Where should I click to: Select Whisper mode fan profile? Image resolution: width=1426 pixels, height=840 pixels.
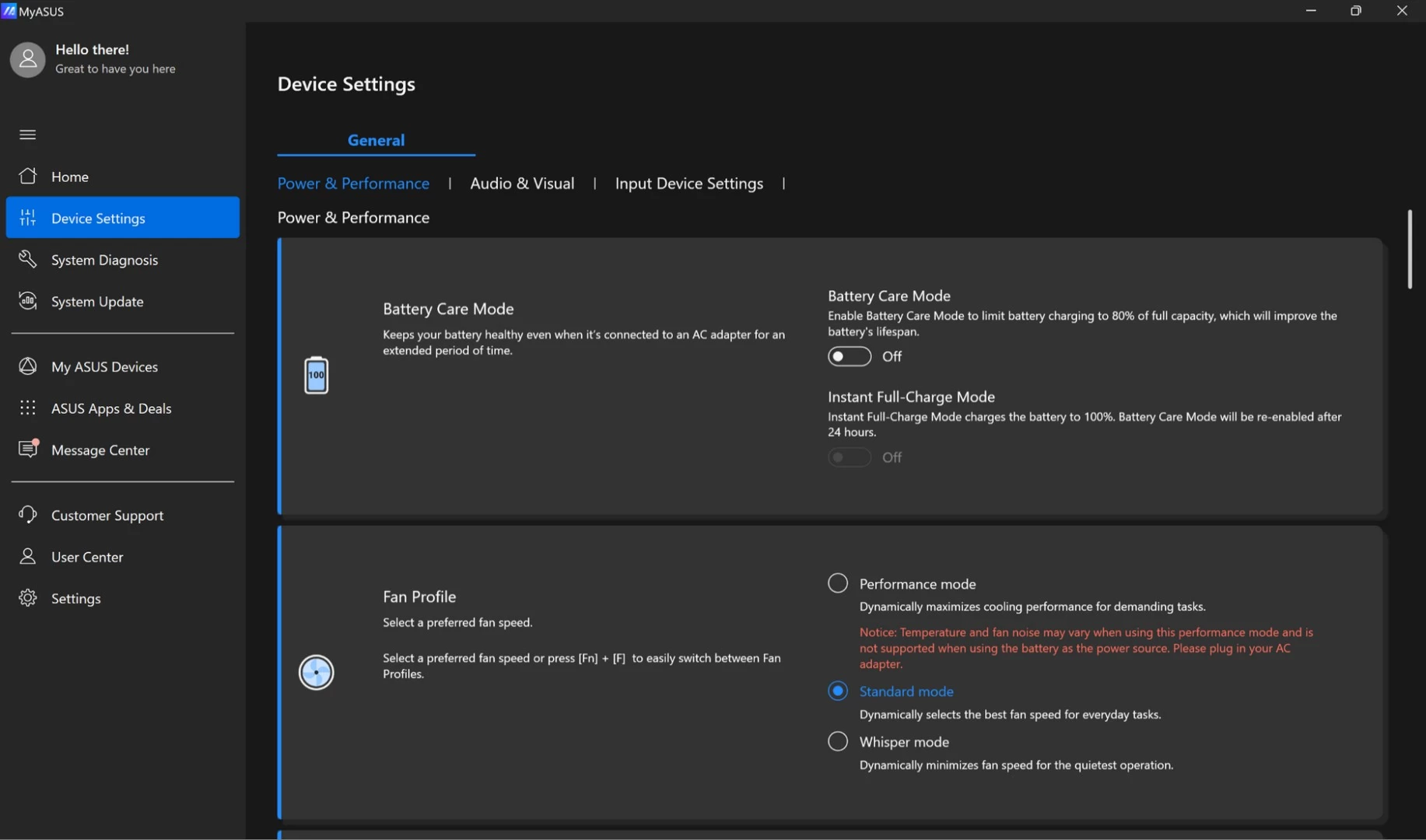(x=838, y=741)
